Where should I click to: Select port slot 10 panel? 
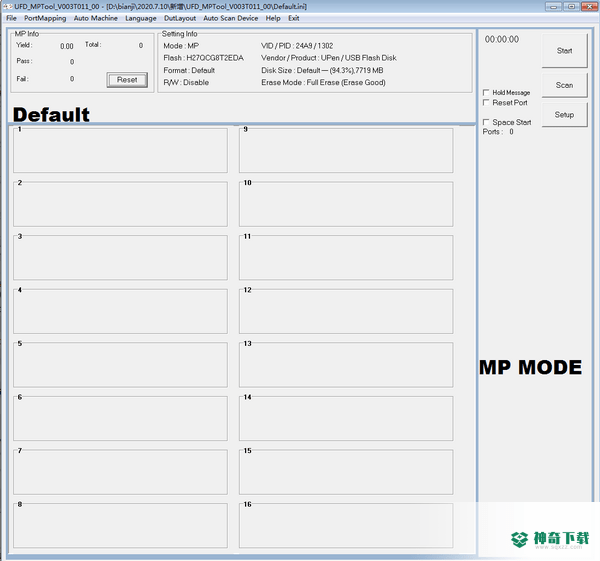coord(346,204)
